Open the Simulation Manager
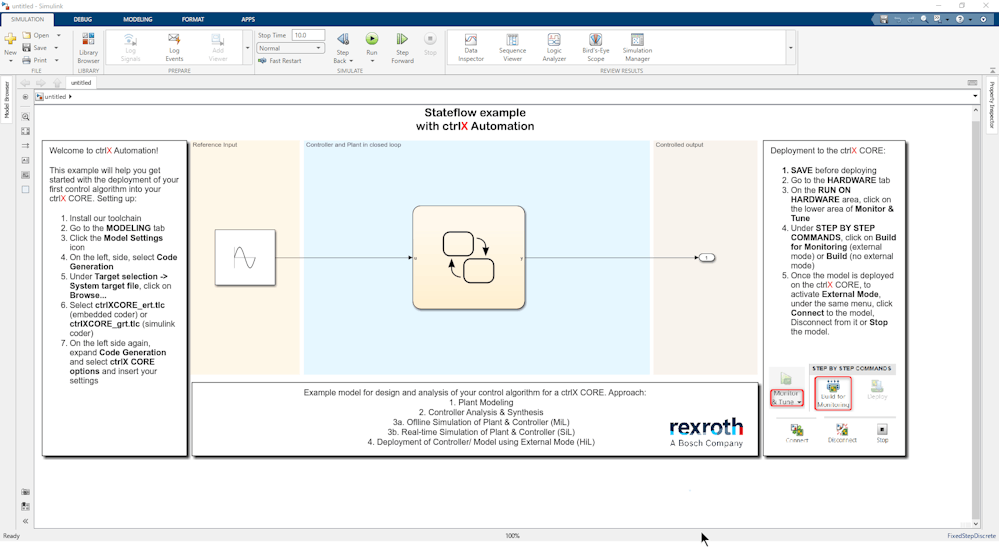 point(637,48)
